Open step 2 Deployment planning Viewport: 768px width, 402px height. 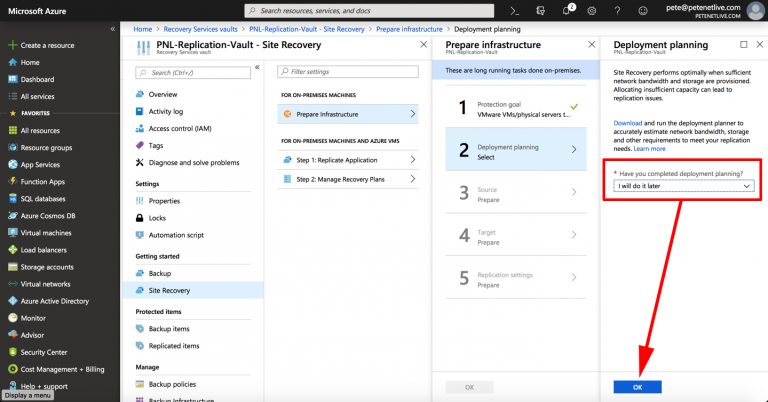pyautogui.click(x=516, y=149)
